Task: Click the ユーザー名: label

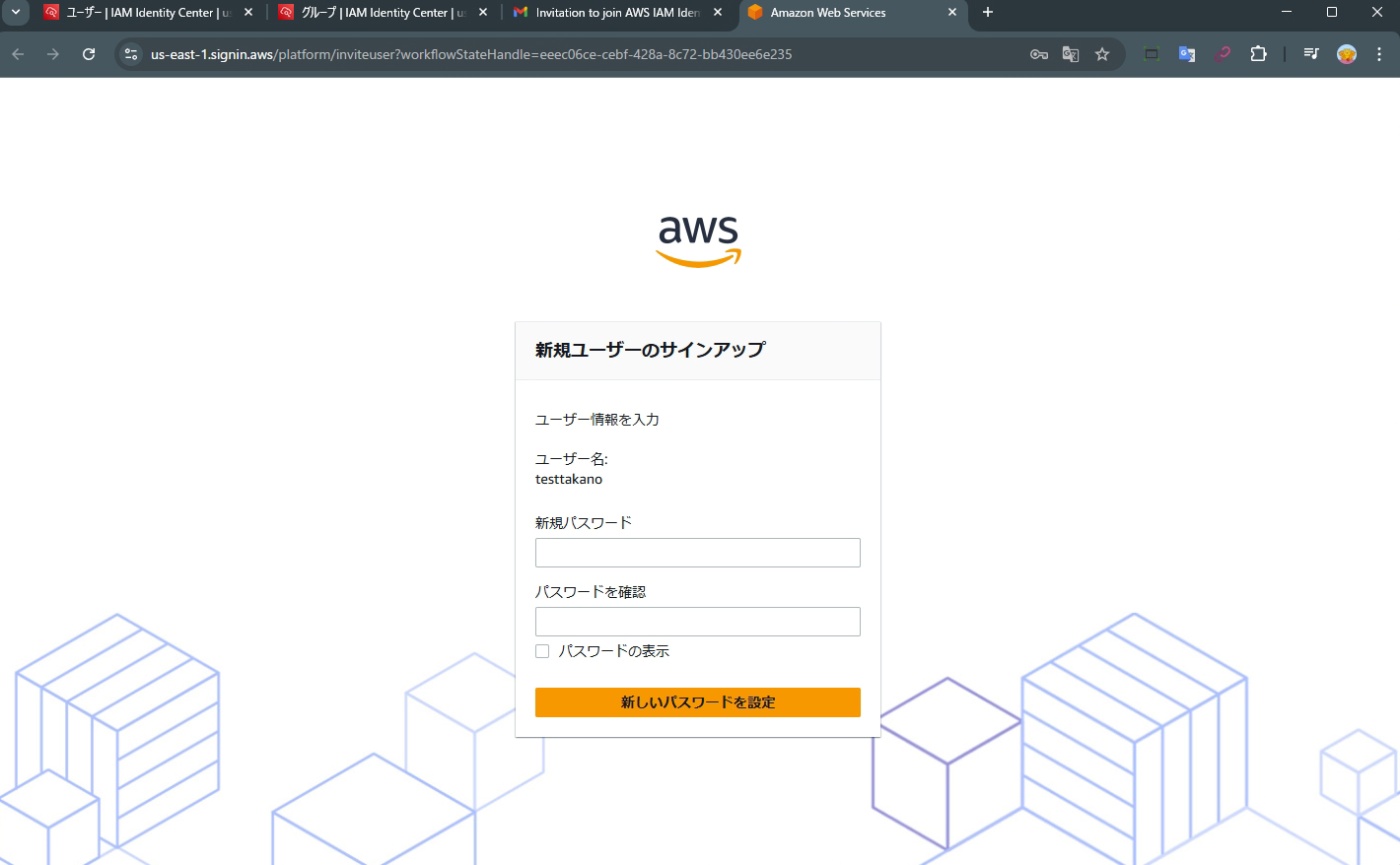Action: click(x=572, y=459)
